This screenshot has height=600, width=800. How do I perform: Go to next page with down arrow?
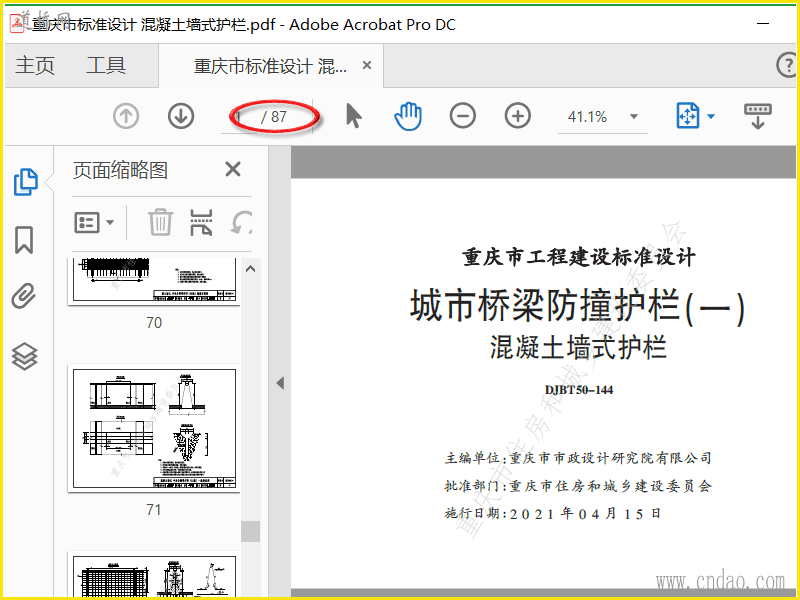tap(181, 116)
